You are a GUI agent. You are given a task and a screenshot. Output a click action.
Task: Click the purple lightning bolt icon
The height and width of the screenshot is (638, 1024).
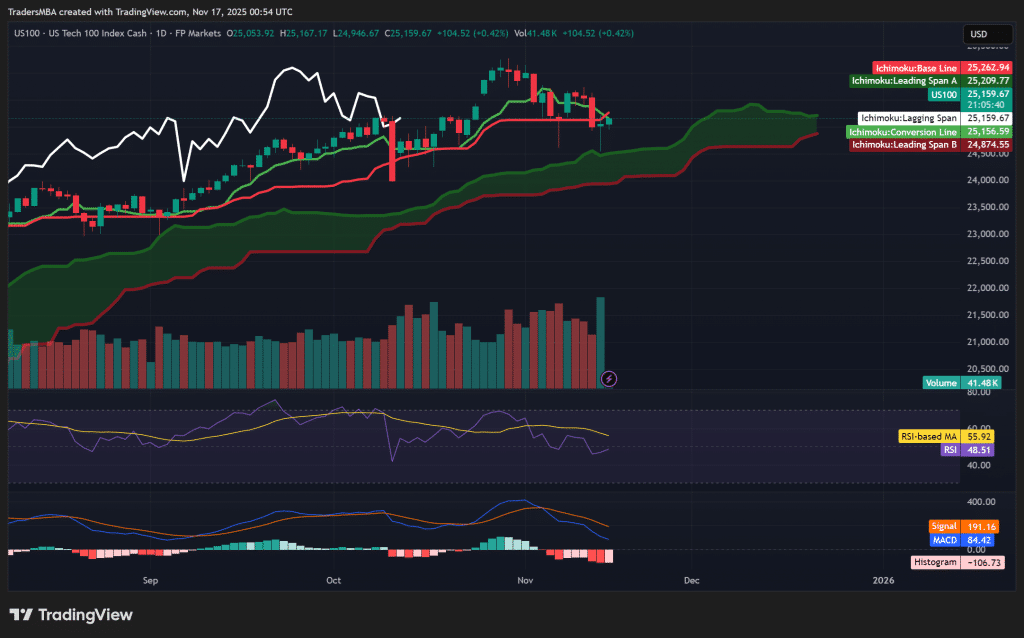609,379
